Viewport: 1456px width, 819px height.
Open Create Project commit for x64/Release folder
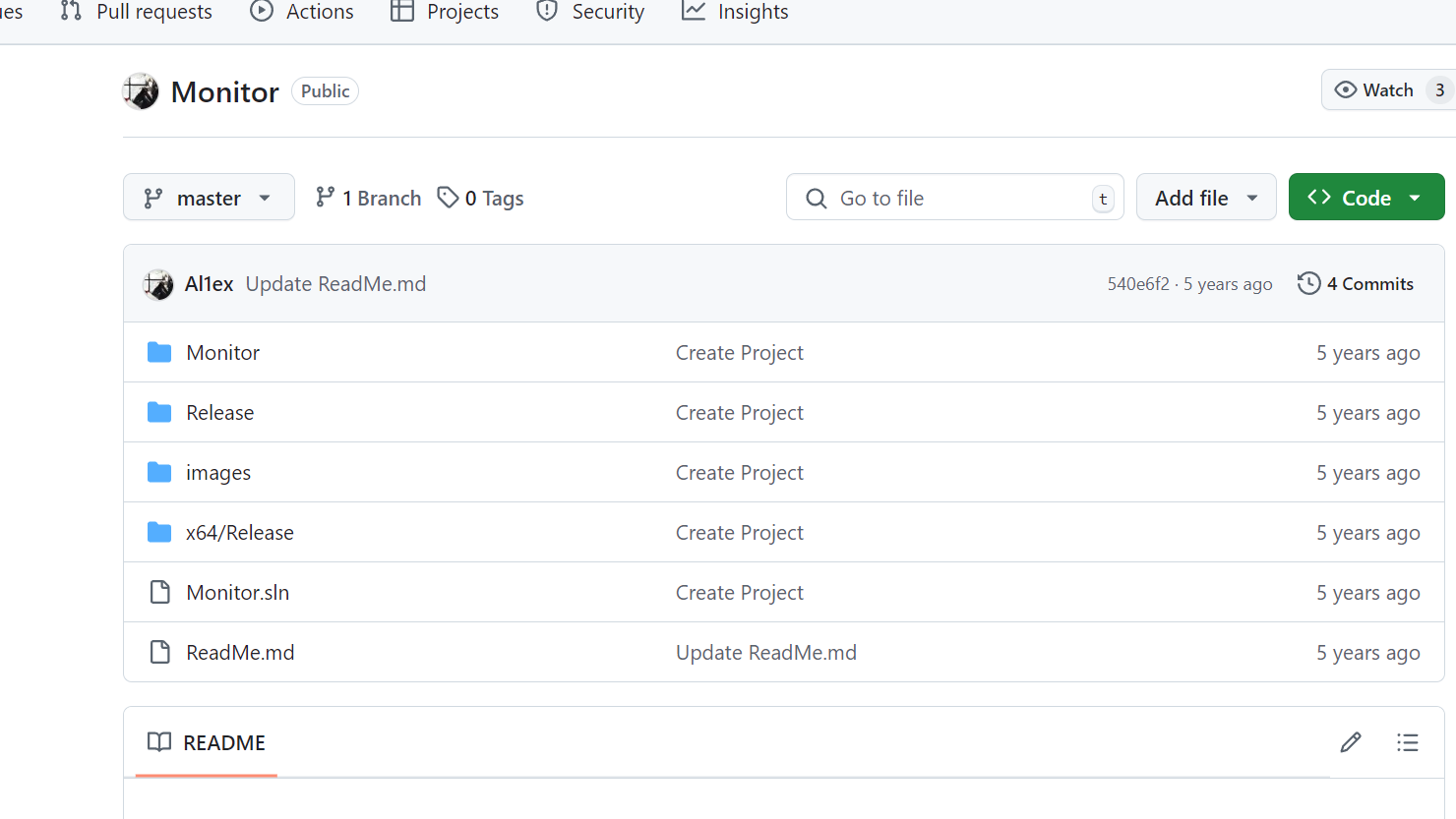pos(740,533)
